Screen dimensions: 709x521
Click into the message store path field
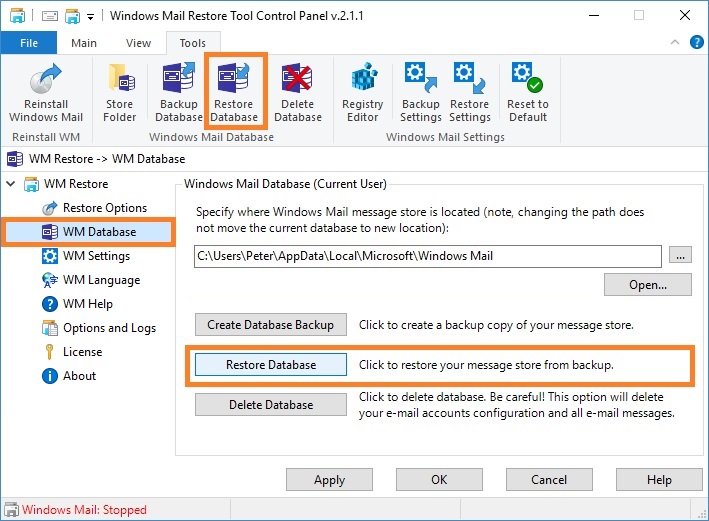pyautogui.click(x=428, y=256)
